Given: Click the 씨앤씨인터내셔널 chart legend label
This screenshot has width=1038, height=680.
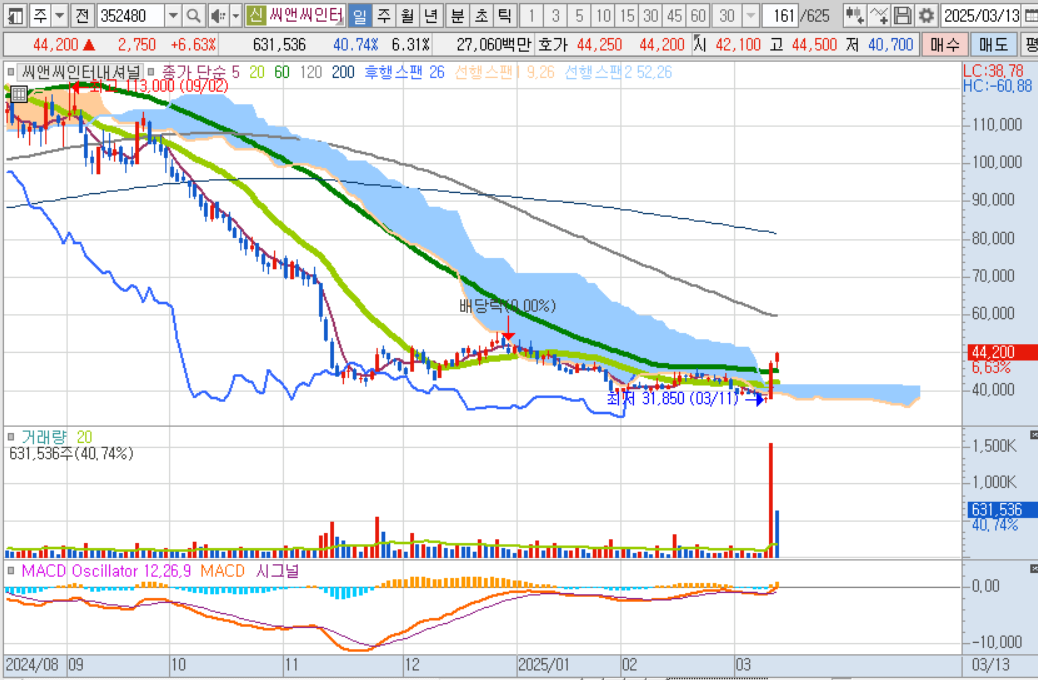Looking at the screenshot, I should (x=80, y=72).
